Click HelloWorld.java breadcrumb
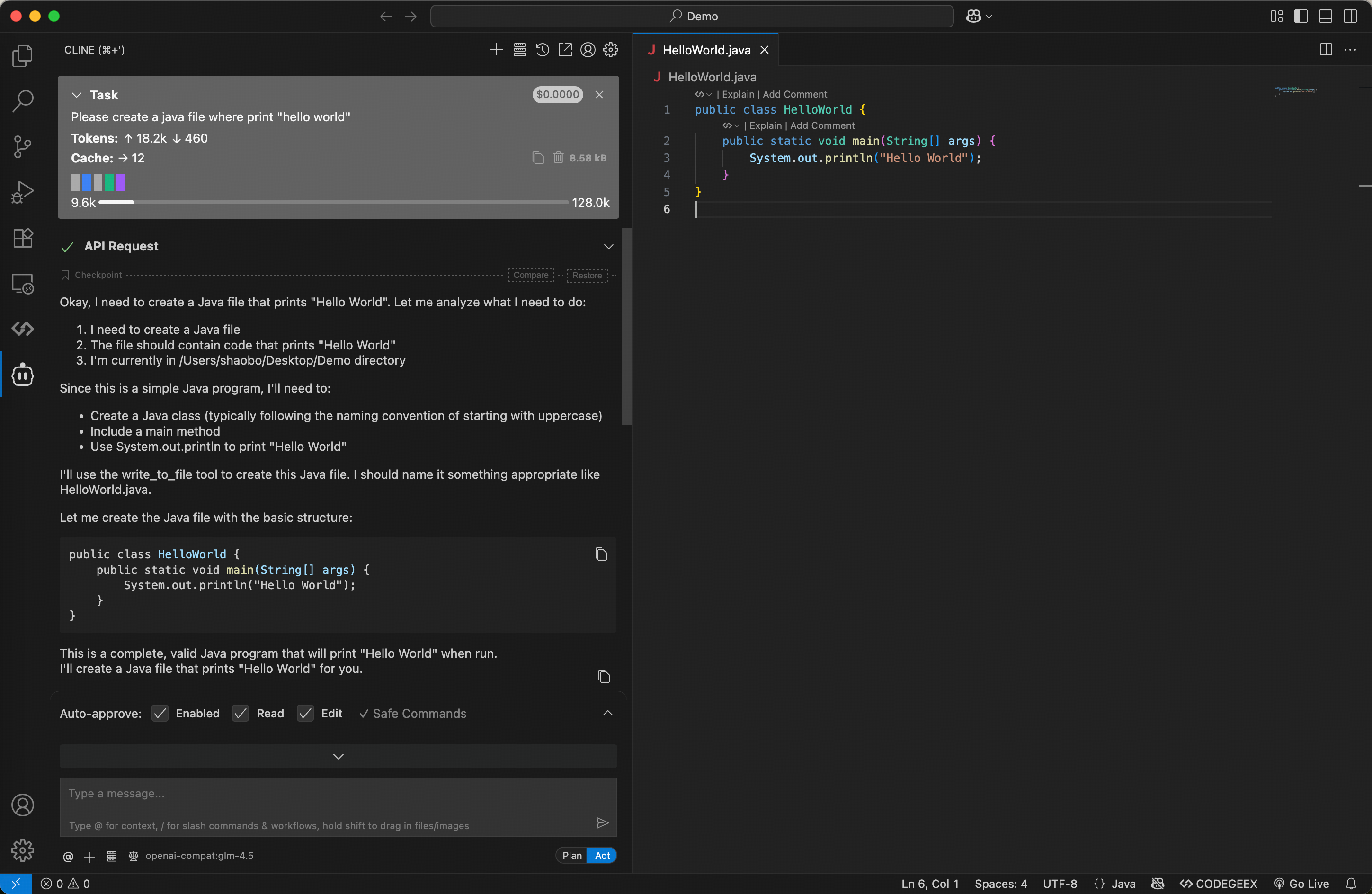The height and width of the screenshot is (894, 1372). pyautogui.click(x=712, y=77)
